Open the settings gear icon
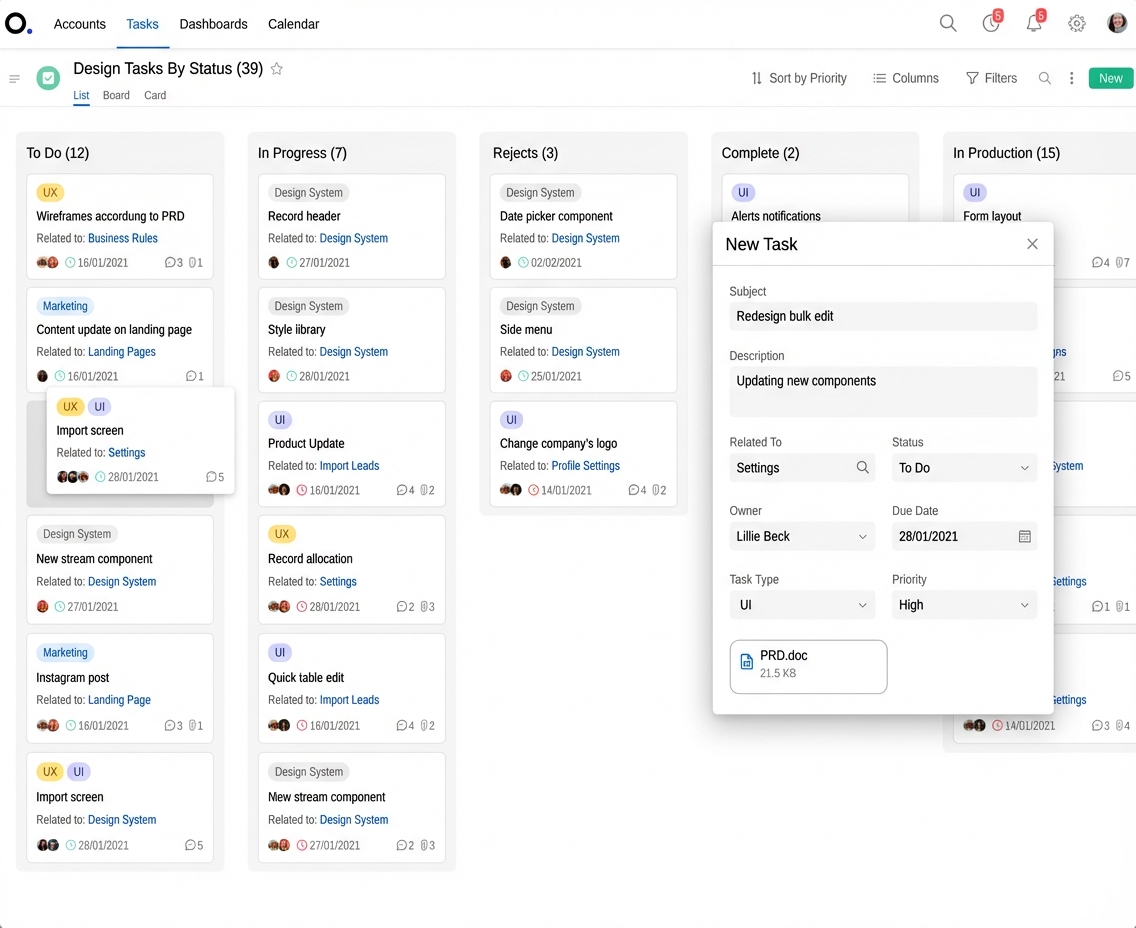This screenshot has width=1136, height=928. (x=1077, y=24)
